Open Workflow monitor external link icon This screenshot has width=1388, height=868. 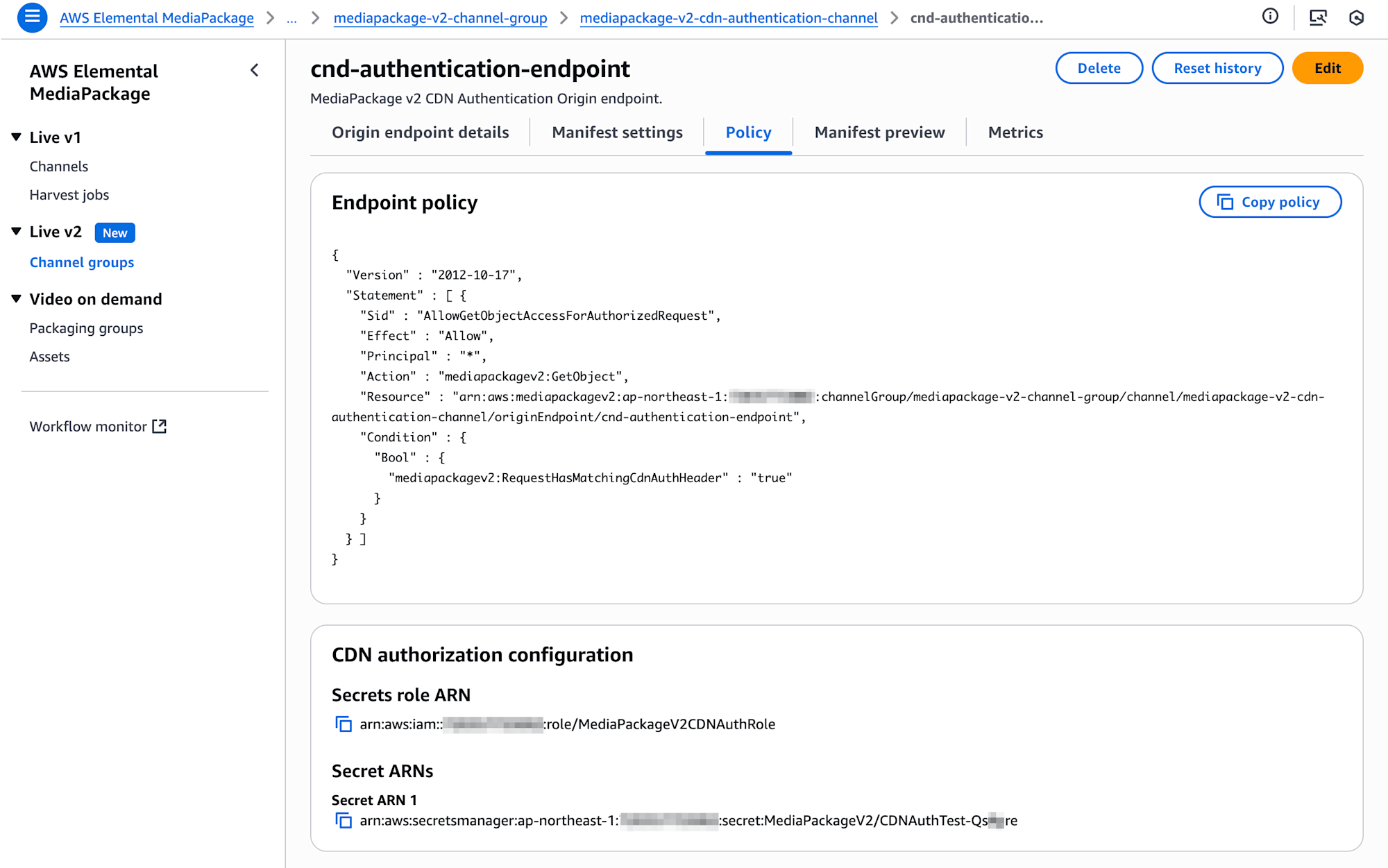(x=160, y=427)
